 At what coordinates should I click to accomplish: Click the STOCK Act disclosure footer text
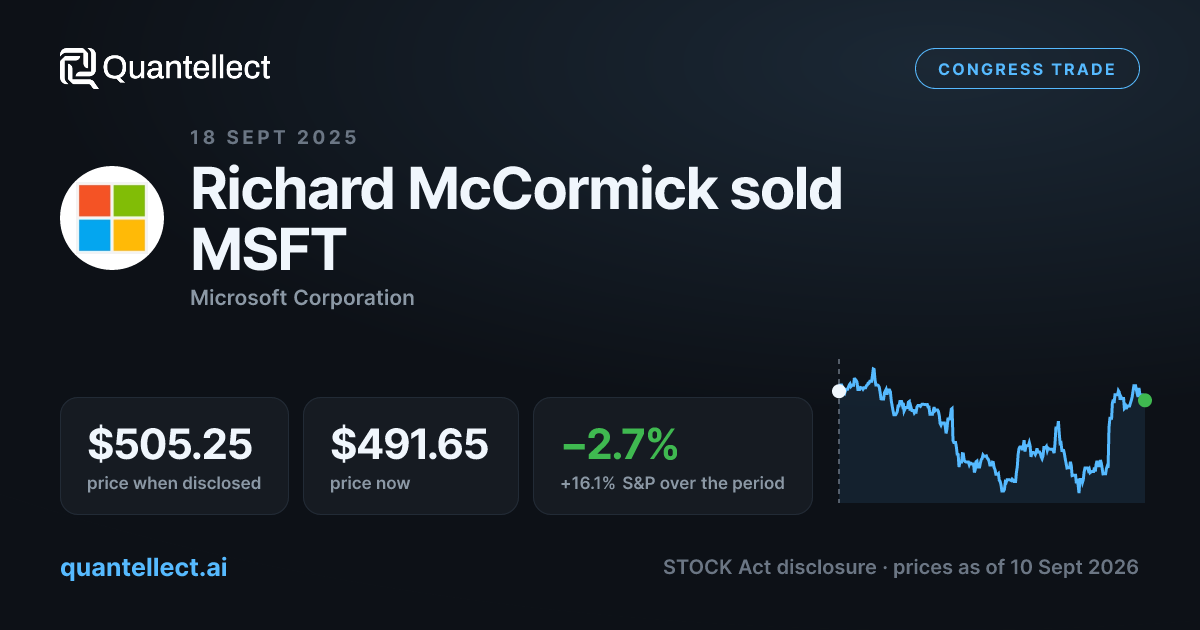770,567
